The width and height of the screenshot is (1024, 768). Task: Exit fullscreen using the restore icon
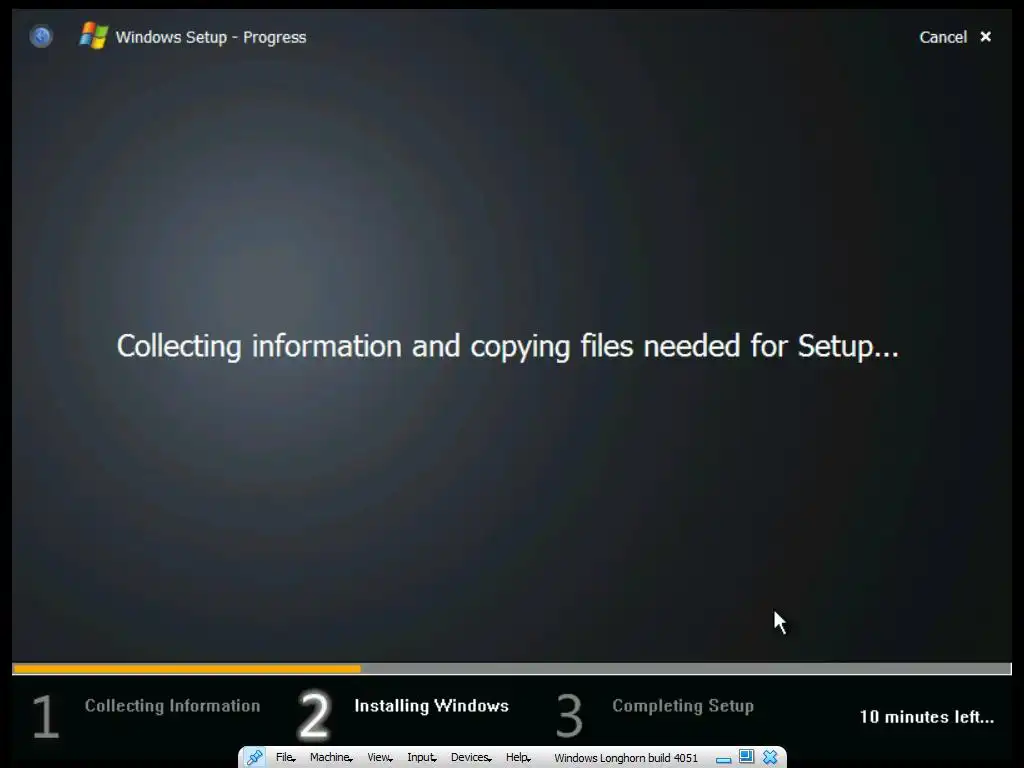point(746,756)
